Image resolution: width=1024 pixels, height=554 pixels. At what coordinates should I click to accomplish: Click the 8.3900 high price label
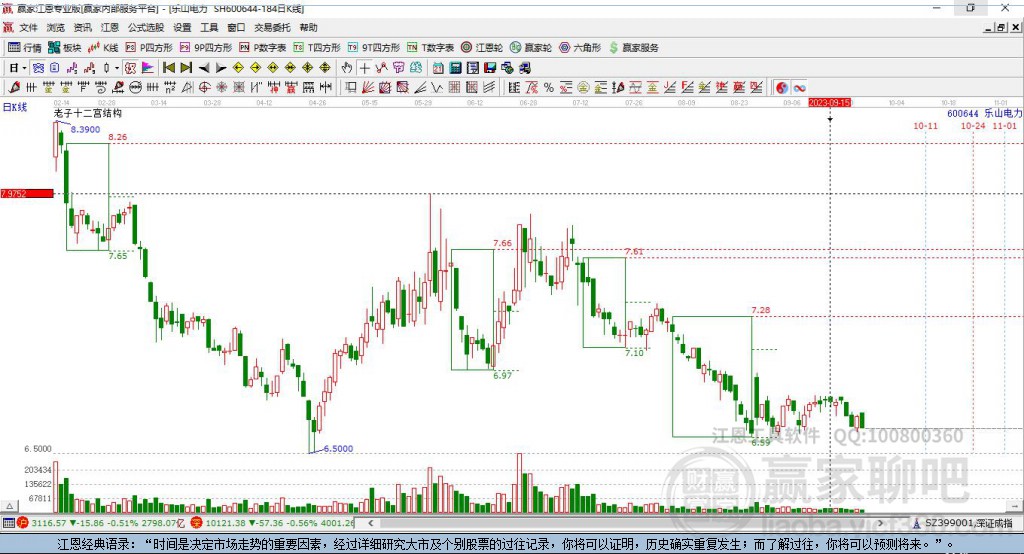click(x=86, y=129)
